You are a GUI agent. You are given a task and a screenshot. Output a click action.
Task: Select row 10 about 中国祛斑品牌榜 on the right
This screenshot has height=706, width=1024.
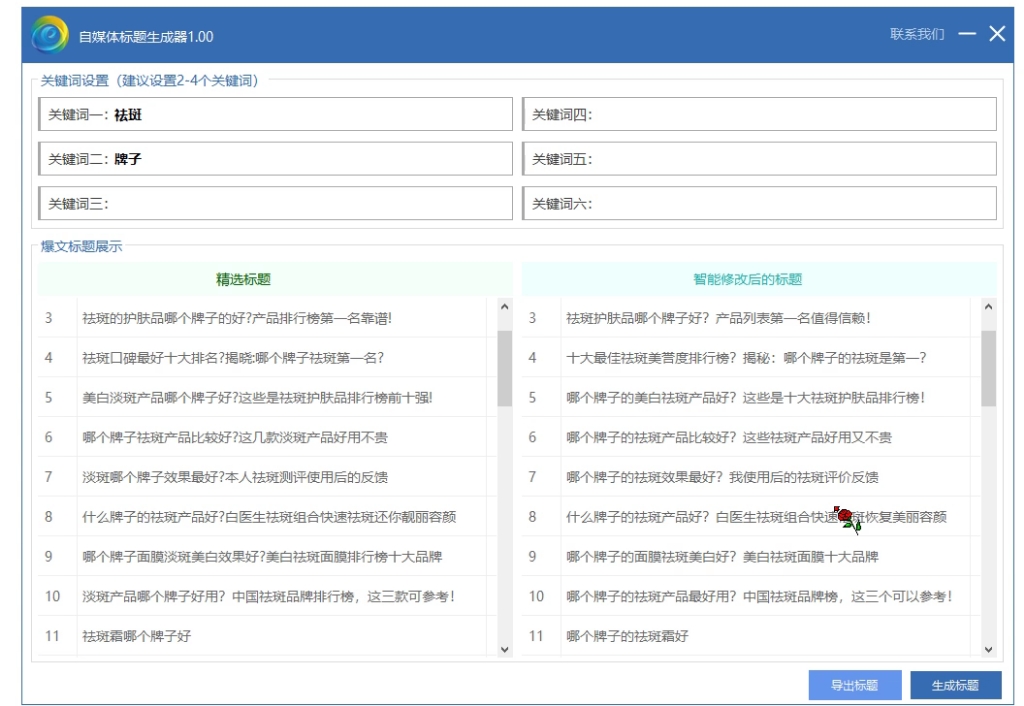coord(760,595)
